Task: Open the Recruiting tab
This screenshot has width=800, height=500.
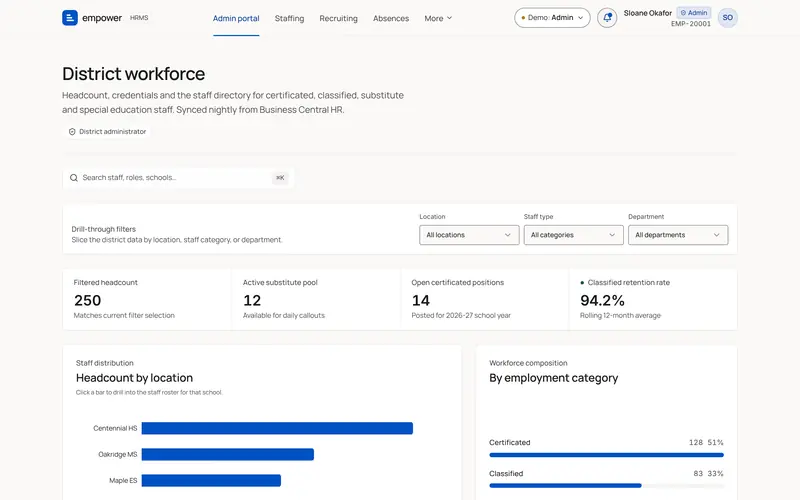Action: click(338, 18)
